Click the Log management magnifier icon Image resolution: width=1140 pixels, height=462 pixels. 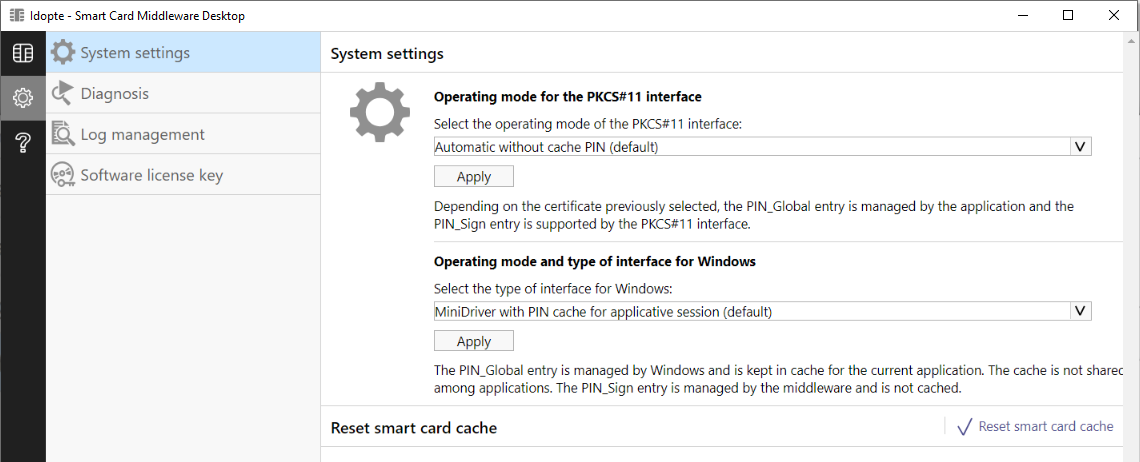[x=63, y=134]
